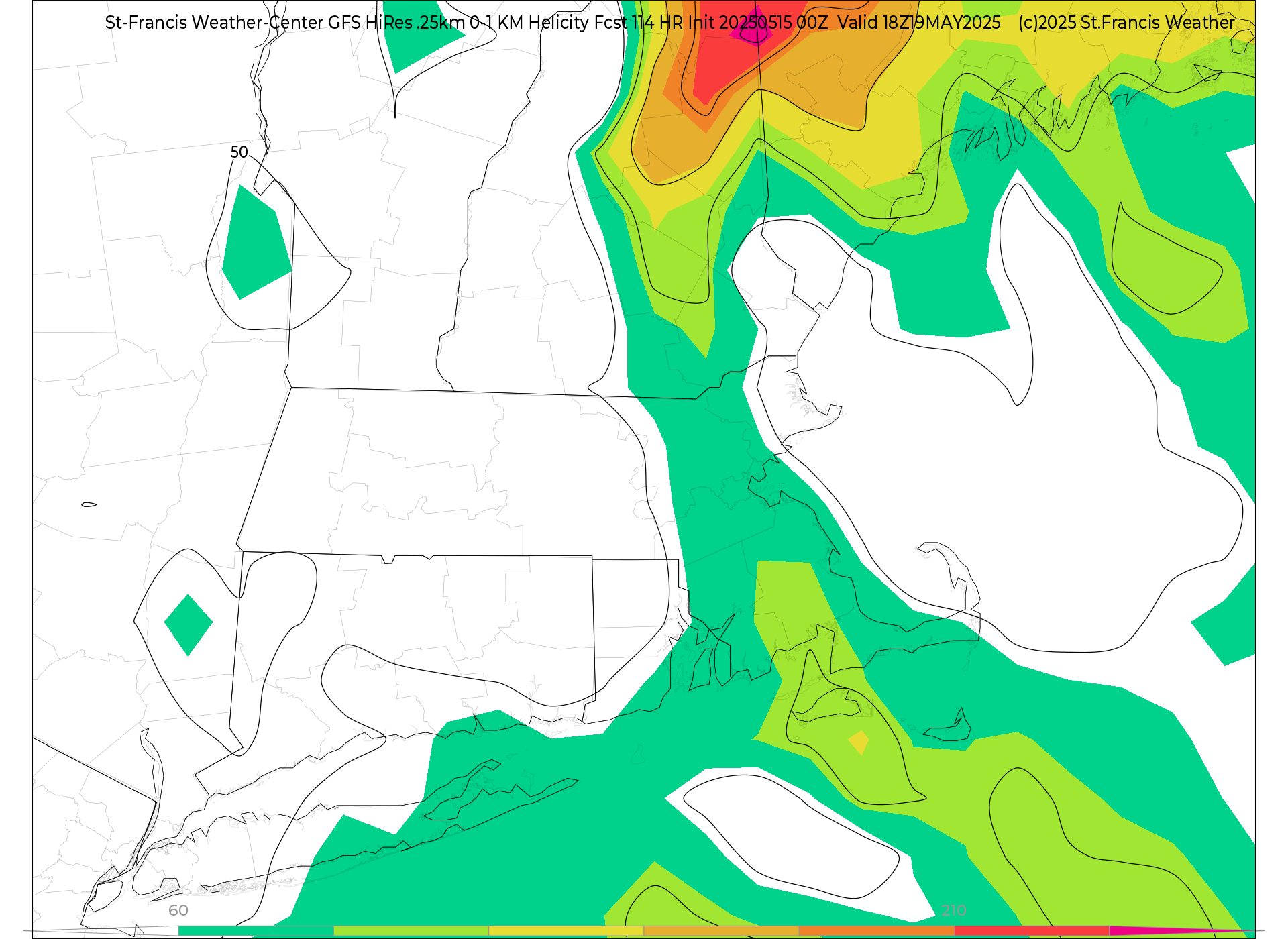Click the "210" color bar label
The width and height of the screenshot is (1288, 939).
pos(954,910)
